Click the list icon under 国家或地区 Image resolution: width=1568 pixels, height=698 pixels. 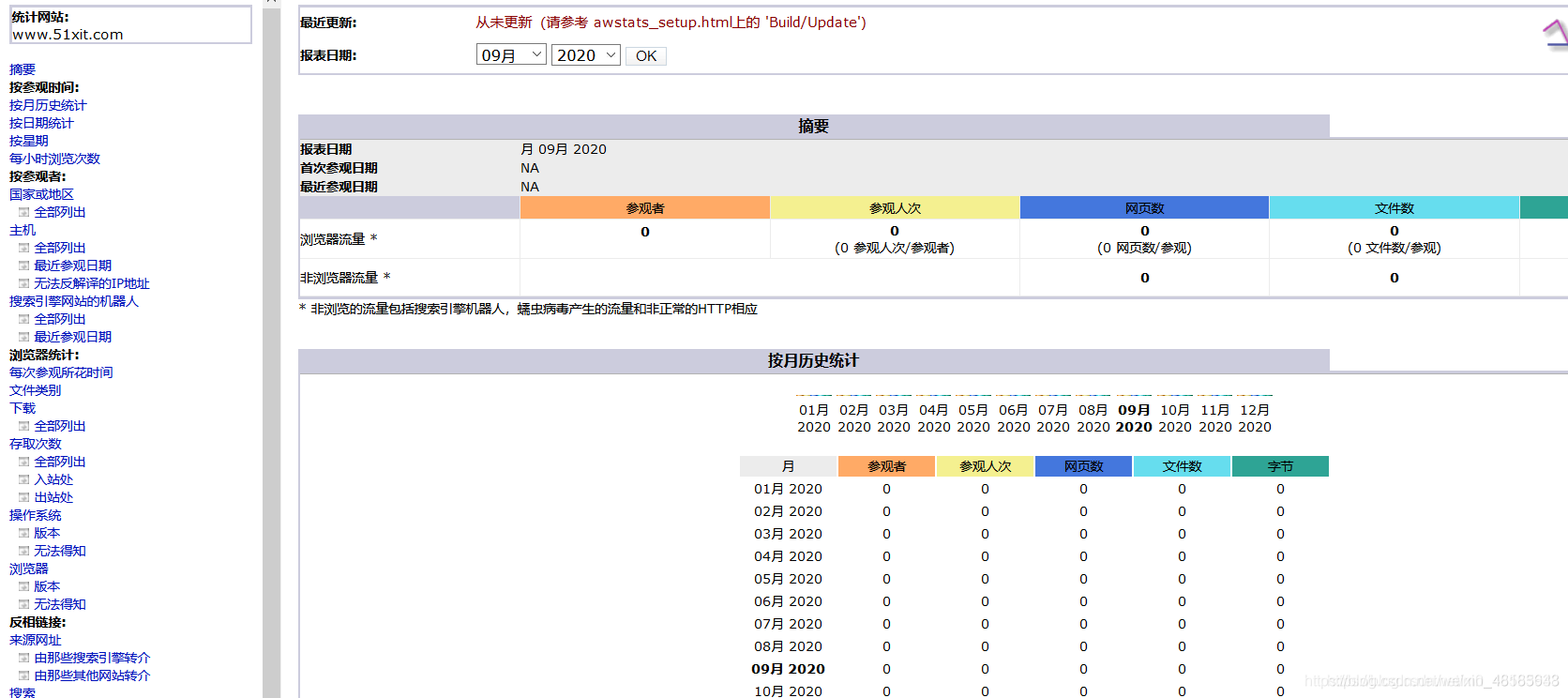[x=23, y=212]
